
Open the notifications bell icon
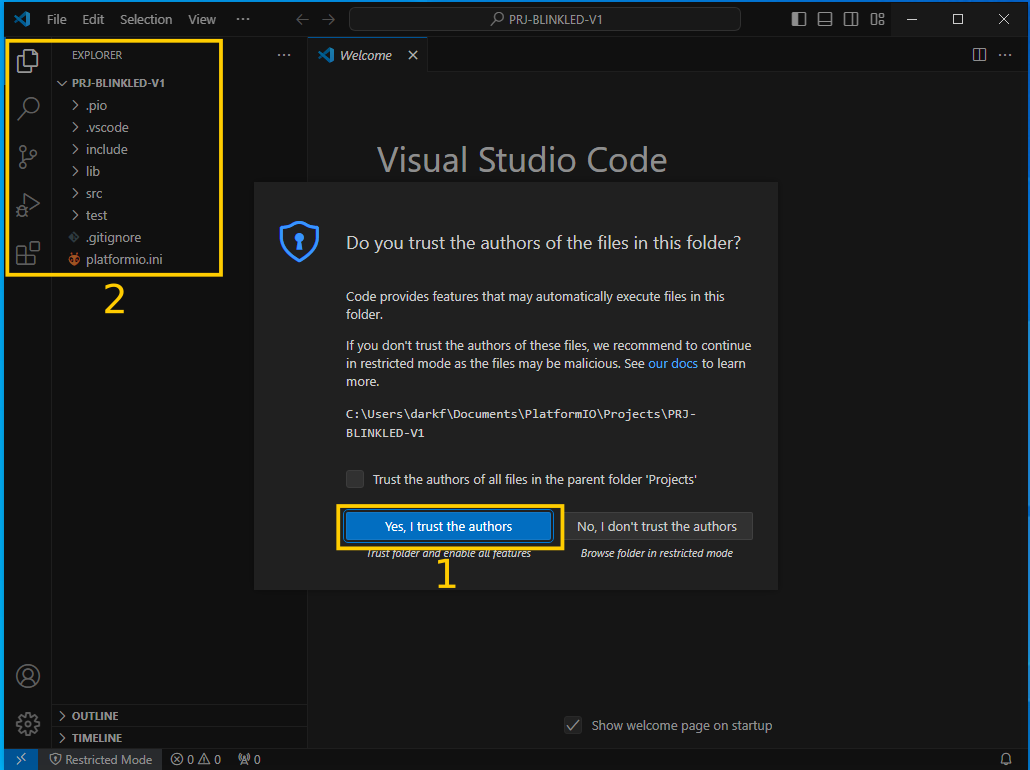(1006, 759)
